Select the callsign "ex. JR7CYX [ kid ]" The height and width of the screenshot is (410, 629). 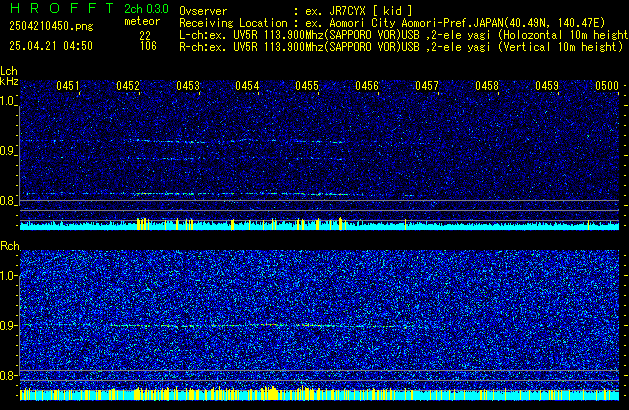click(x=359, y=11)
